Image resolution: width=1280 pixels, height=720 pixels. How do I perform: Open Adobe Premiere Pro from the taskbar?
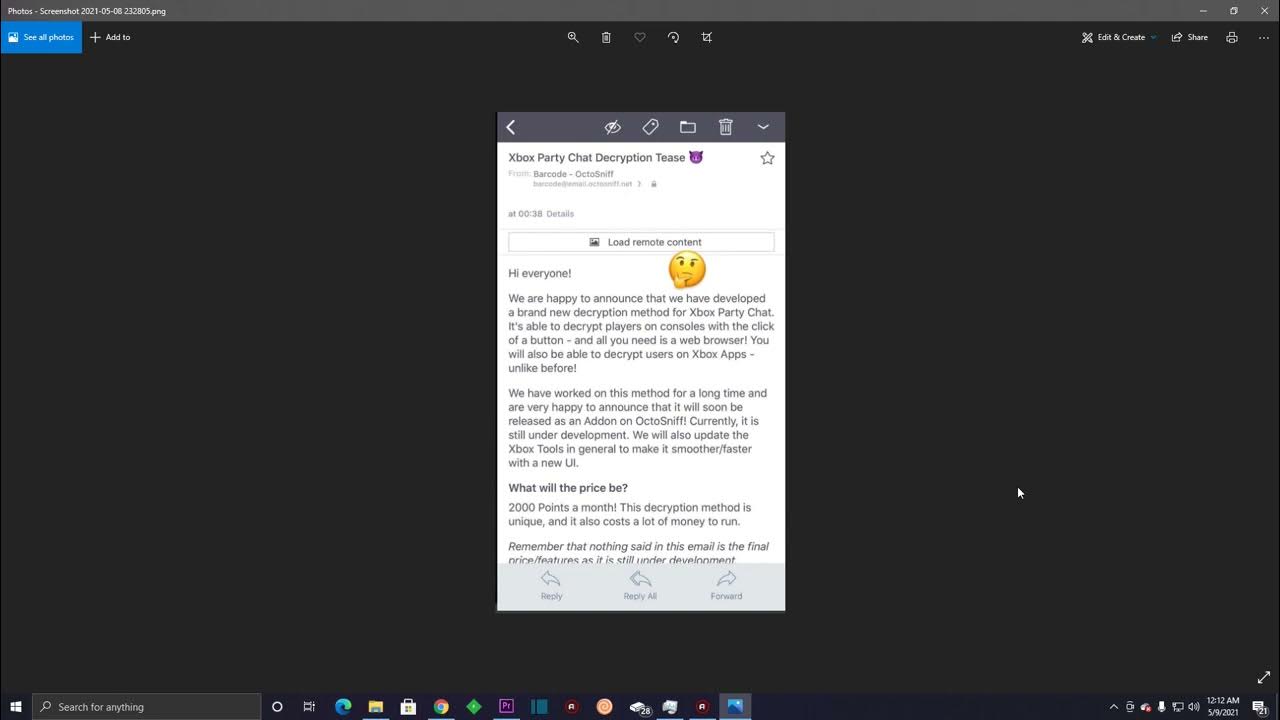(506, 706)
